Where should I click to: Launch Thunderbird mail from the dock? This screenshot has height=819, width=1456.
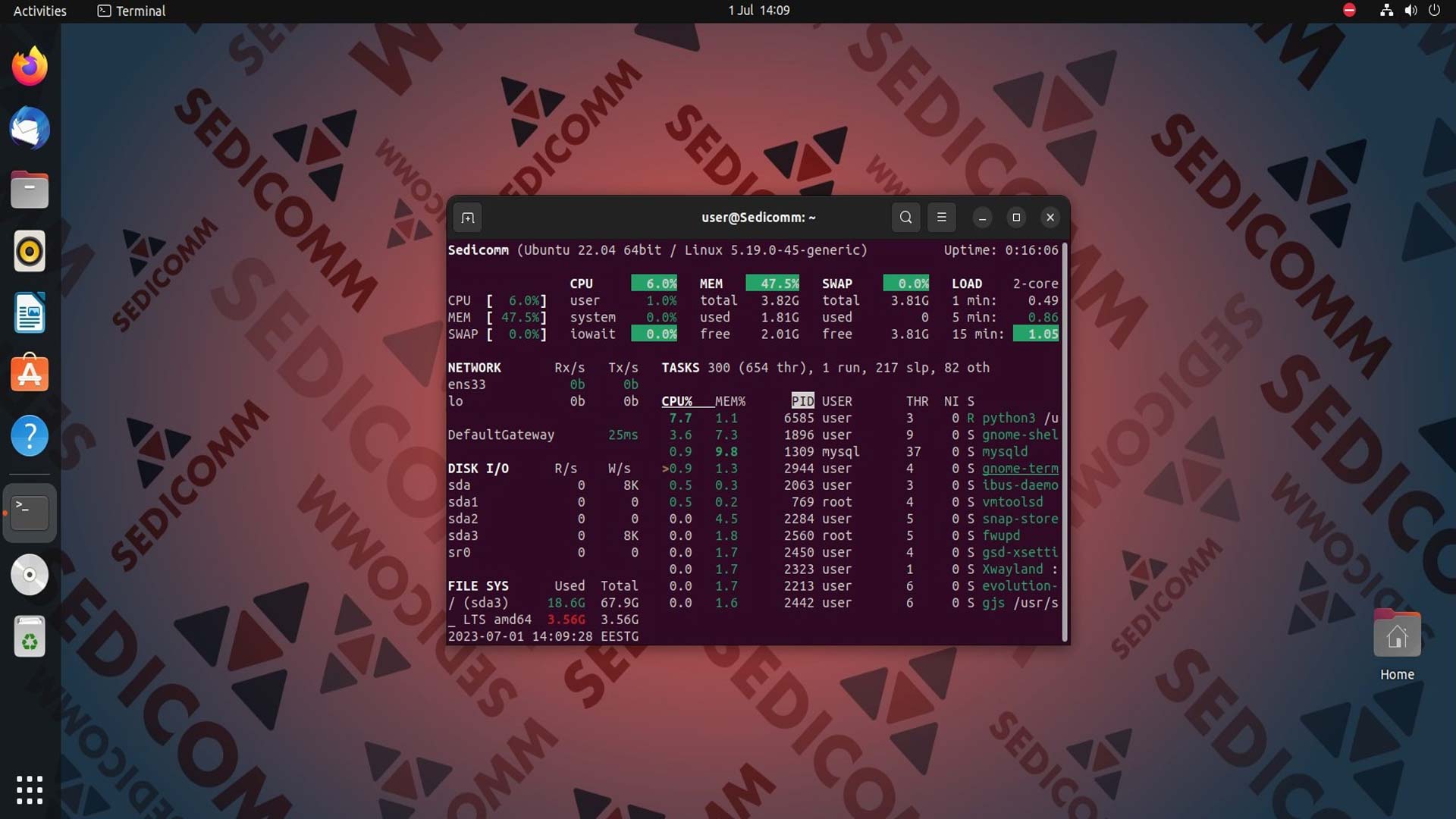point(30,128)
